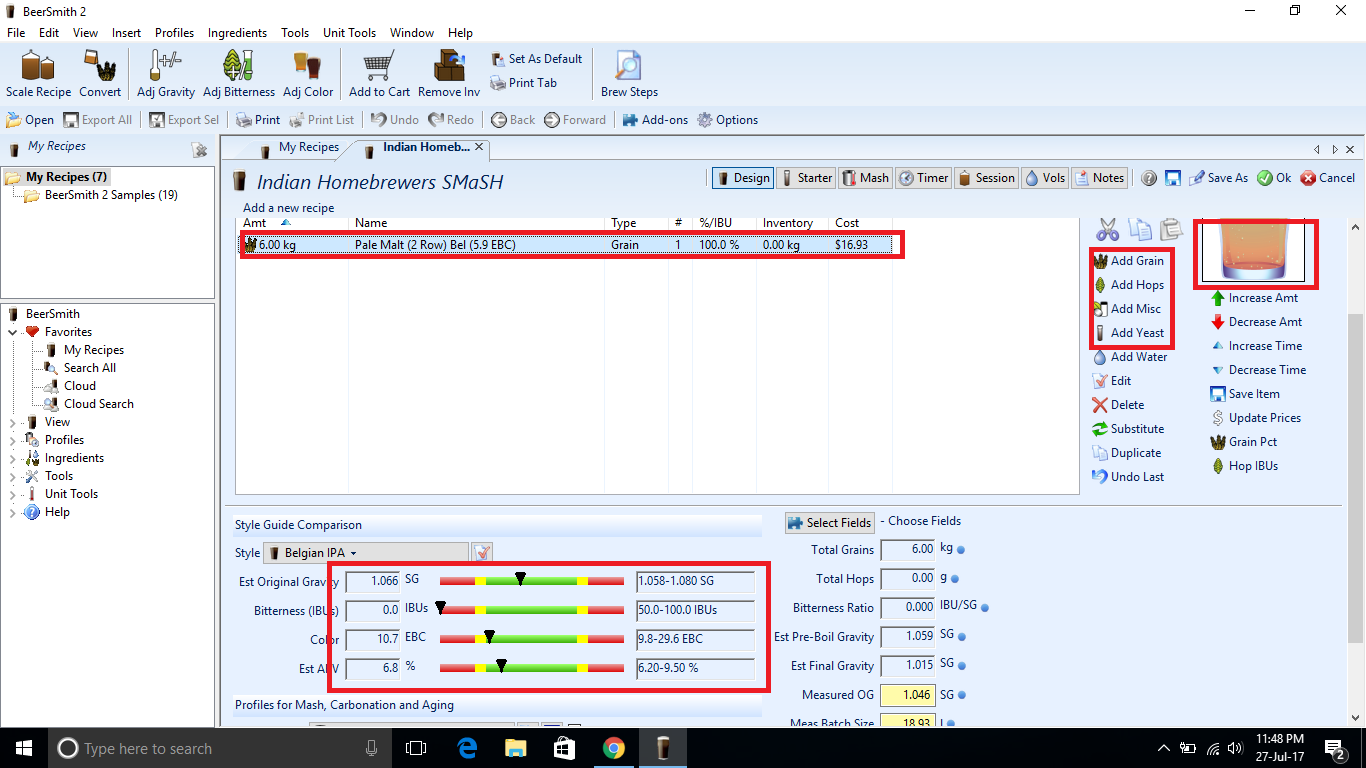
Task: Add hops to the recipe
Action: click(x=1129, y=285)
